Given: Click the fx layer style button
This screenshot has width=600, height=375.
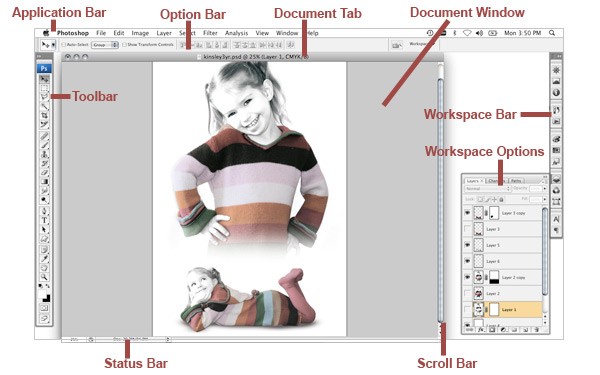Looking at the screenshot, I should 481,330.
